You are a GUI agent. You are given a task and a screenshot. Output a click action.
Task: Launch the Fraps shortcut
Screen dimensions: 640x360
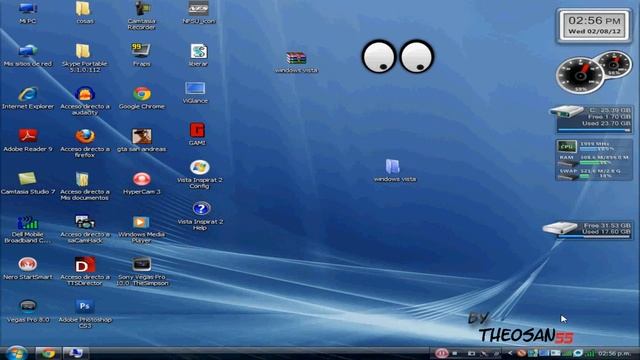pyautogui.click(x=141, y=55)
